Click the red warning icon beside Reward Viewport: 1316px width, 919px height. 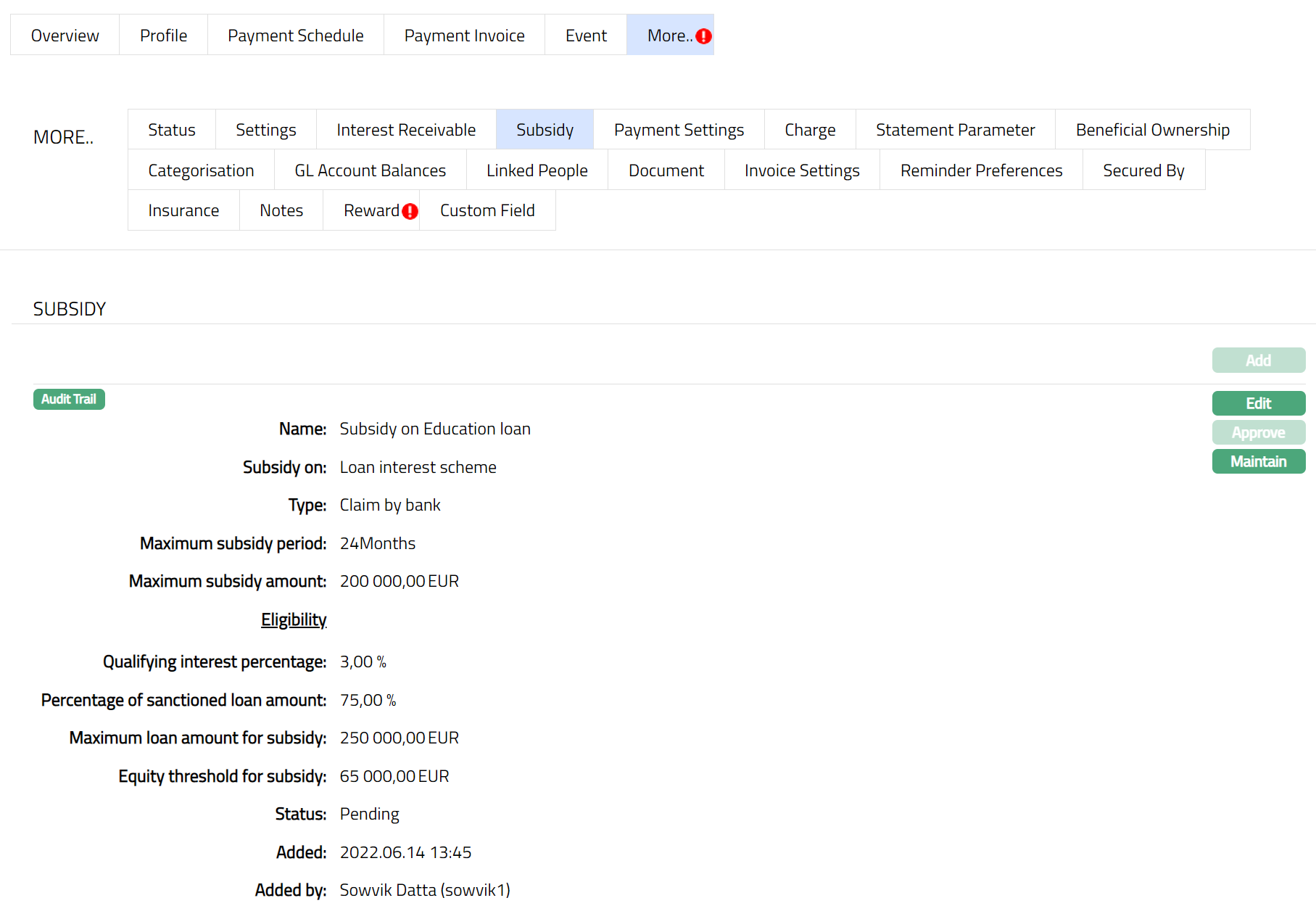(x=410, y=211)
